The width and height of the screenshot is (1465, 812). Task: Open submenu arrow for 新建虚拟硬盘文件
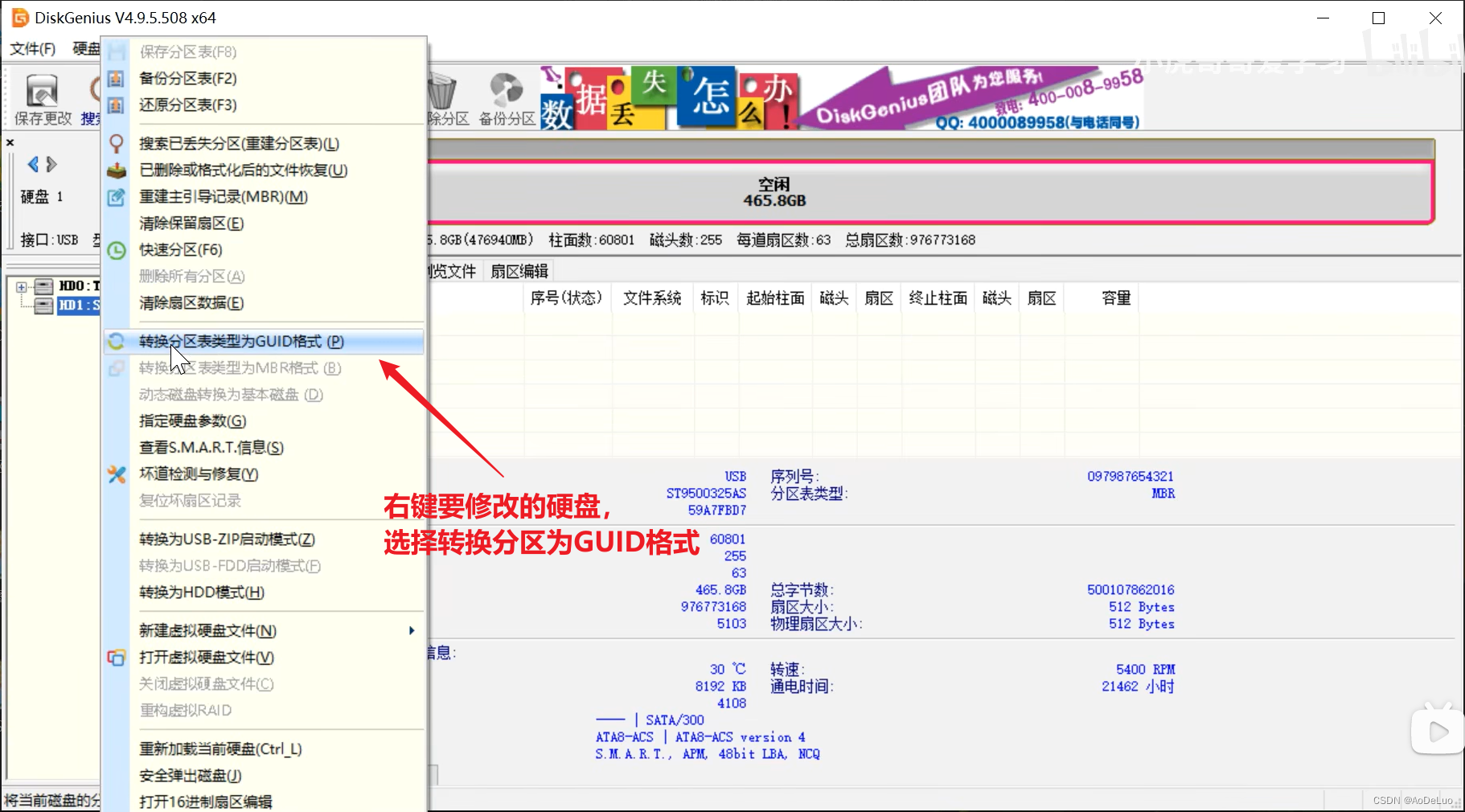412,630
